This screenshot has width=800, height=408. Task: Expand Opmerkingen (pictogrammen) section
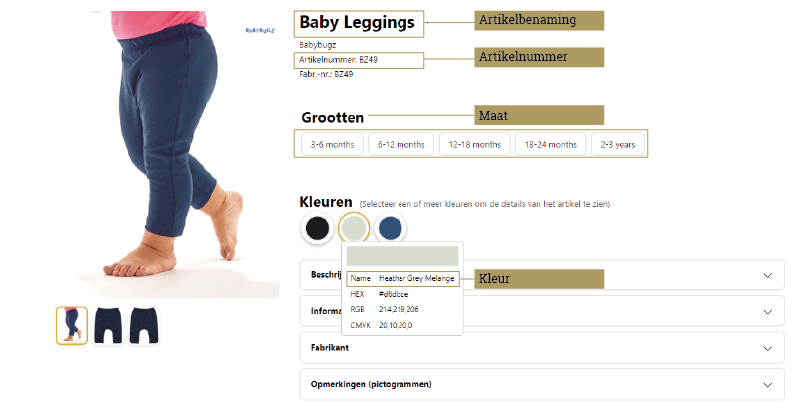click(x=542, y=385)
